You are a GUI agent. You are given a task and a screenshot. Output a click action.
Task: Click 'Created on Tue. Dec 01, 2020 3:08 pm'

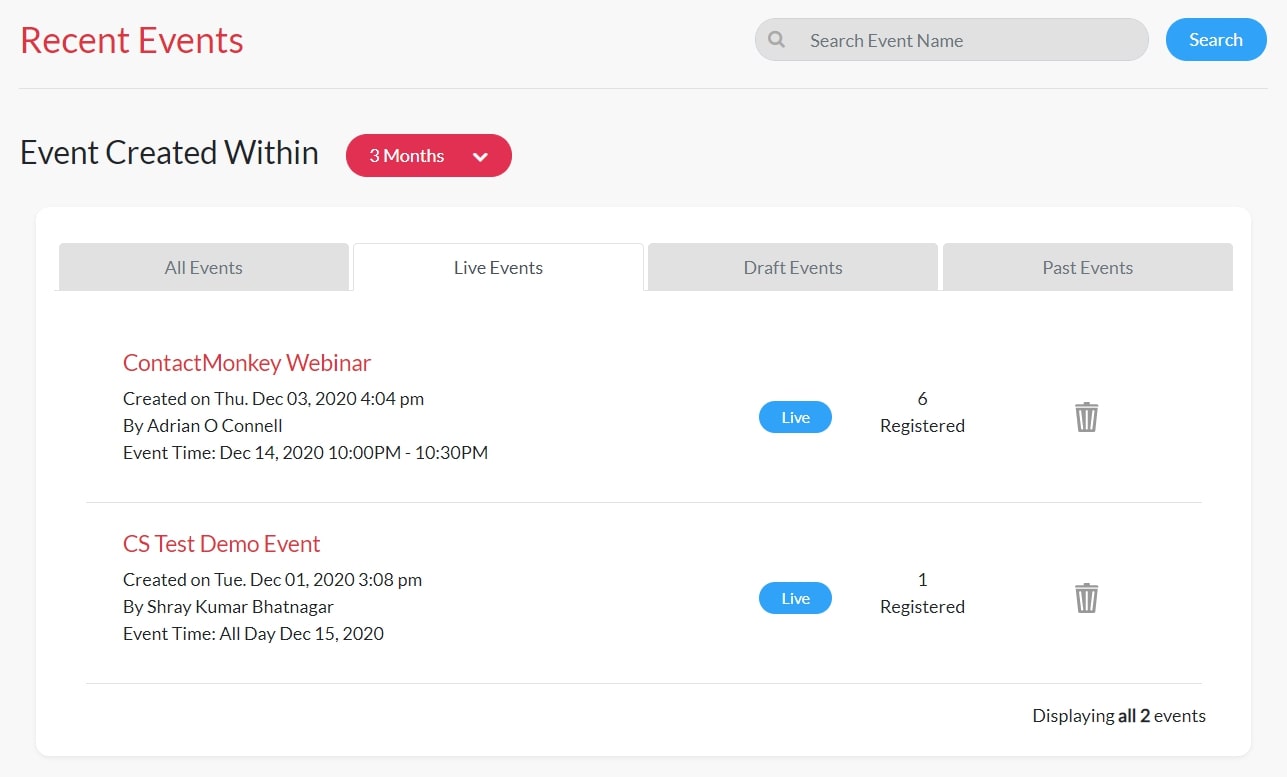click(272, 579)
